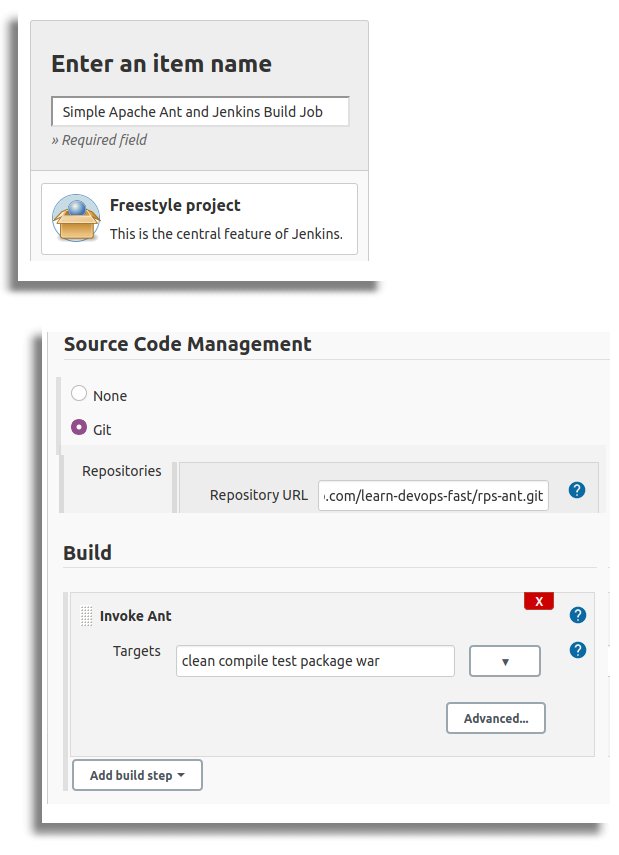Delete Invoke Ant step with red X

[539, 601]
